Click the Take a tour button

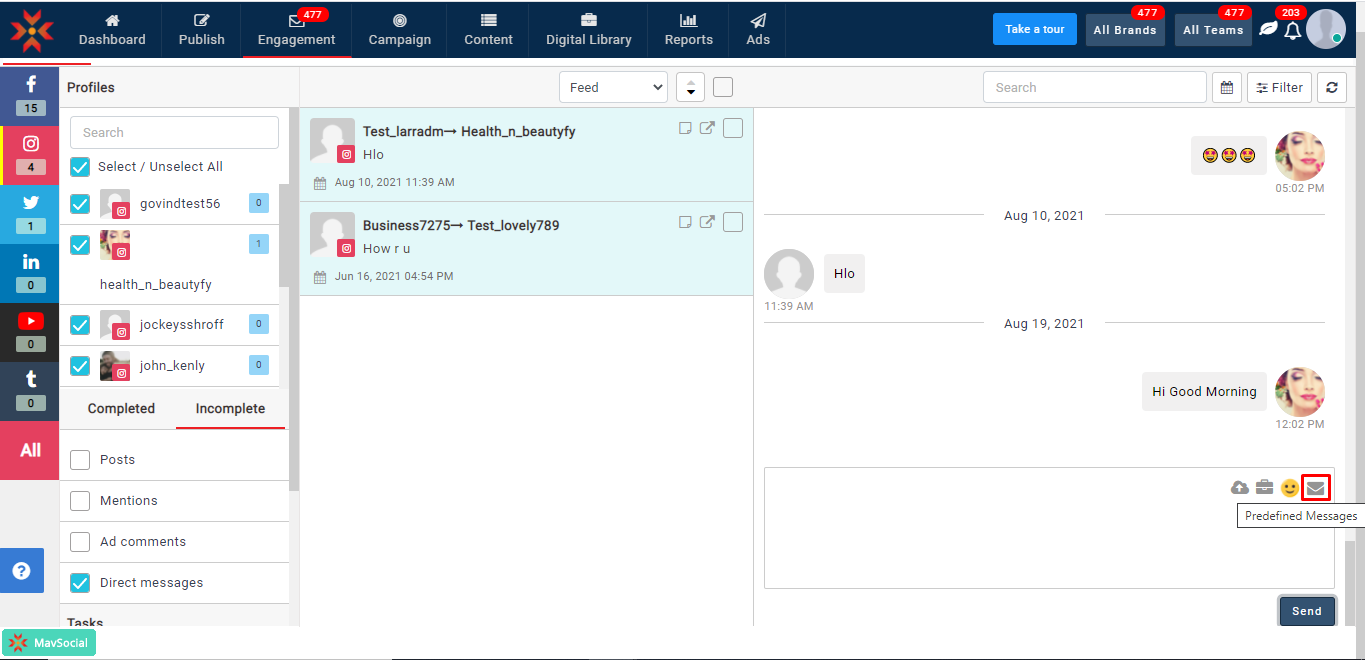pos(1034,29)
